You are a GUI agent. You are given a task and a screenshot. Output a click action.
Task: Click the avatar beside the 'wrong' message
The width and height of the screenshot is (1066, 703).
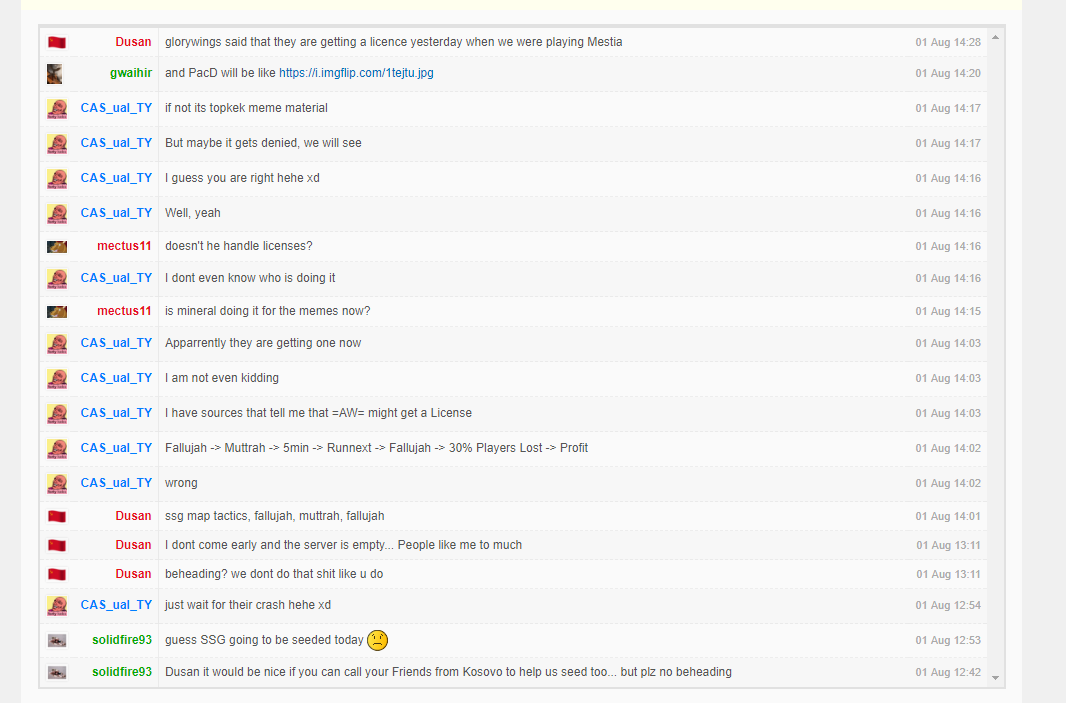(x=57, y=483)
